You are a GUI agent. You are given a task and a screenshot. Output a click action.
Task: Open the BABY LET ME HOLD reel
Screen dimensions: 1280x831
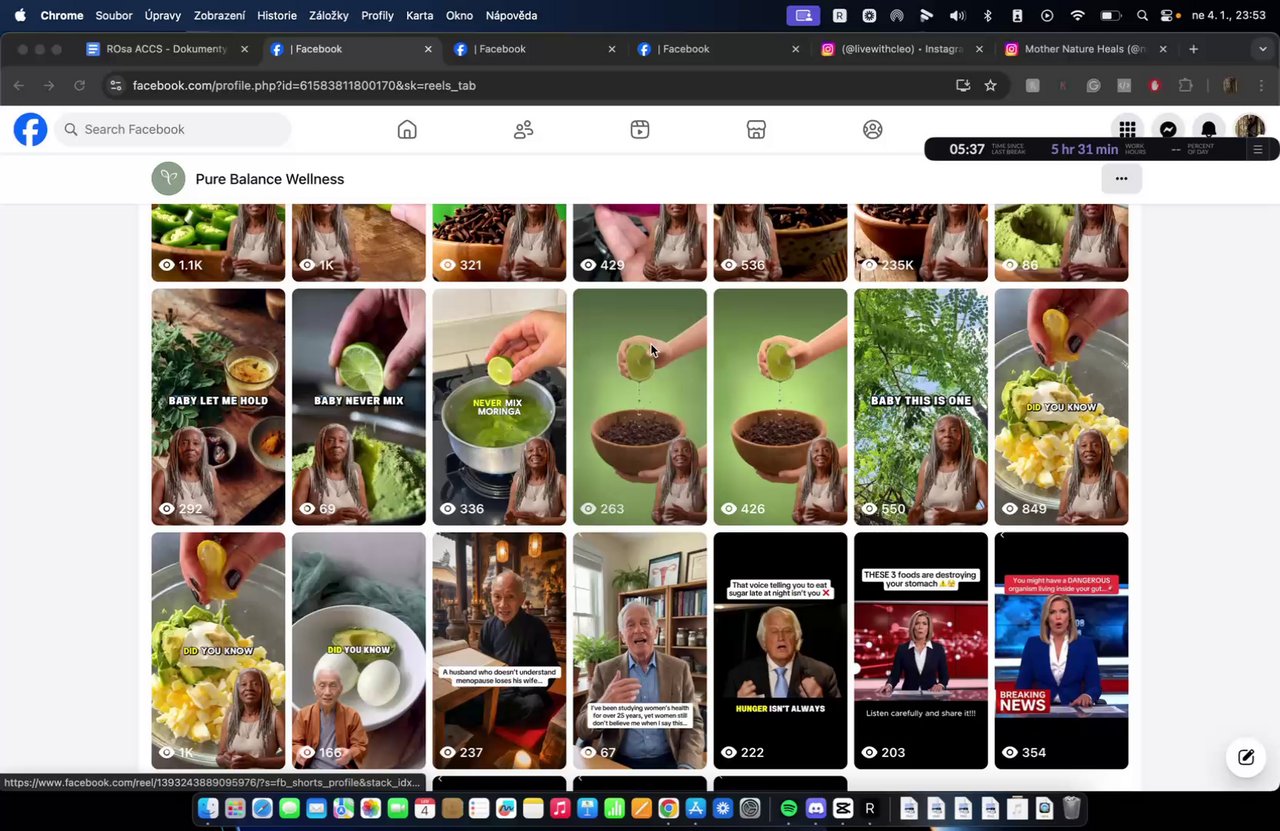point(218,407)
